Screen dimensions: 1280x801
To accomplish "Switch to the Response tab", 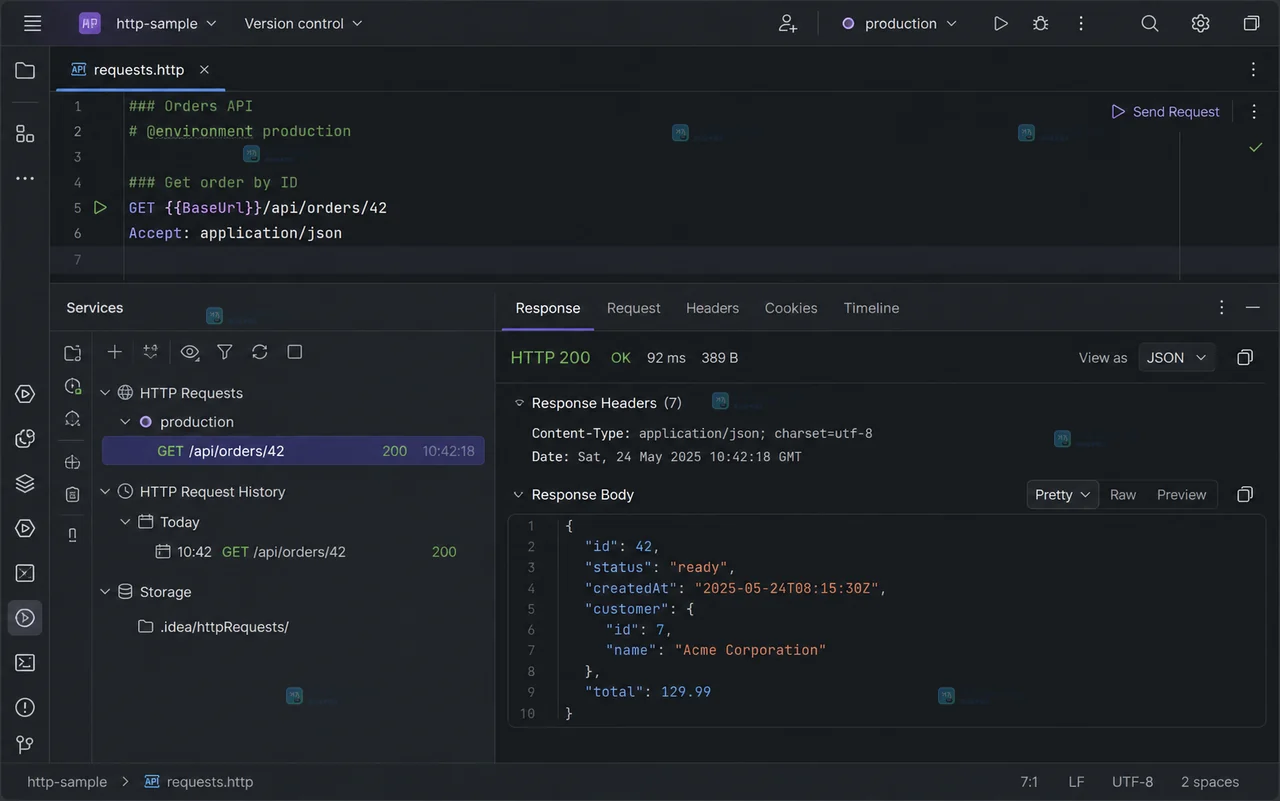I will click(x=548, y=308).
